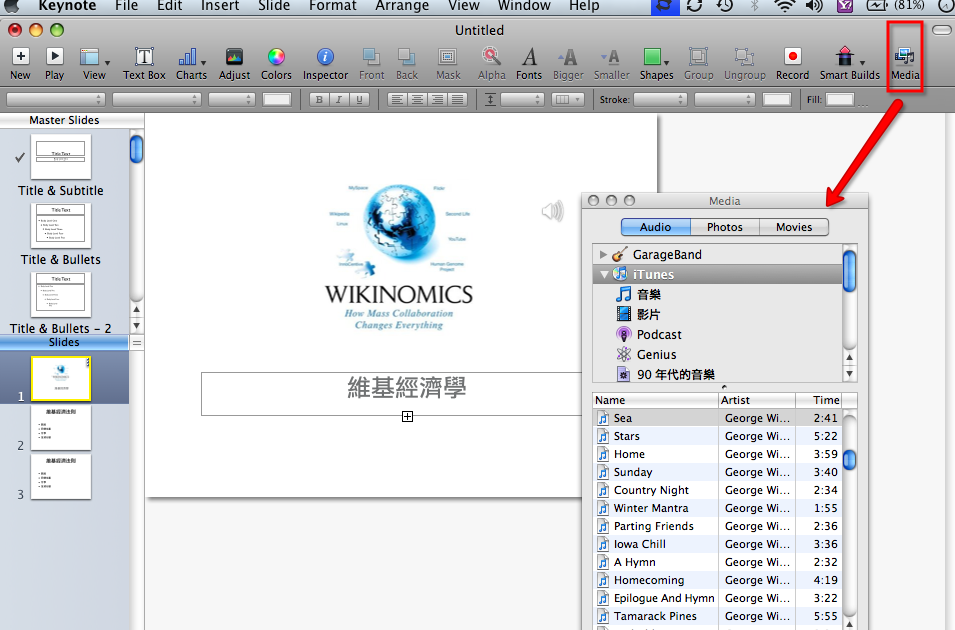Open the View toolbar menu
This screenshot has height=630, width=955.
click(x=94, y=63)
